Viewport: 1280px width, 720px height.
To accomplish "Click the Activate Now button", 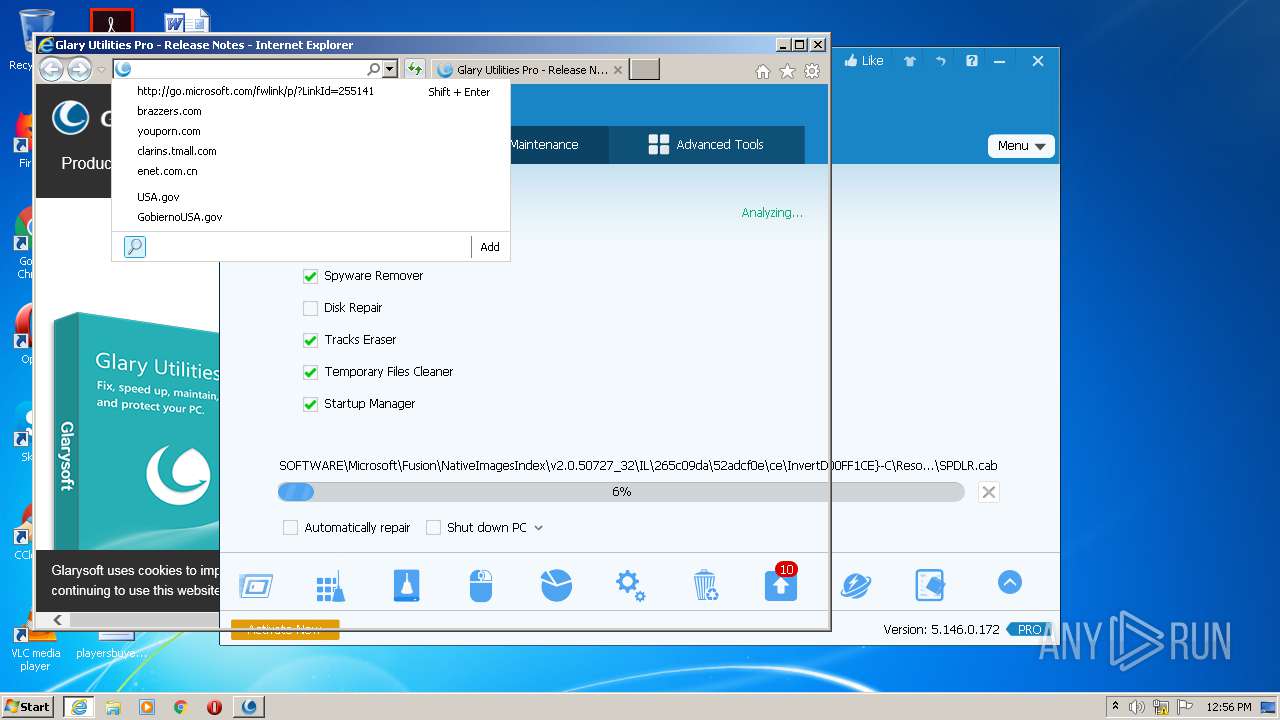I will click(285, 629).
